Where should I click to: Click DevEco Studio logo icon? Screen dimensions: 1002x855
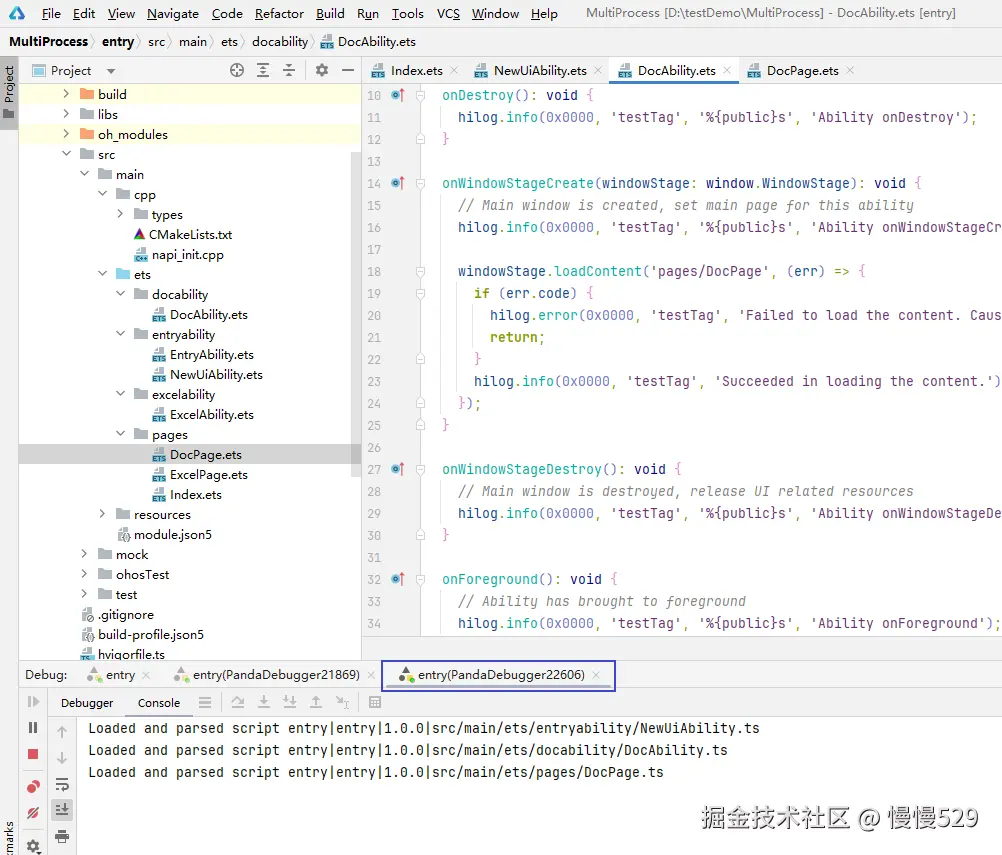17,13
